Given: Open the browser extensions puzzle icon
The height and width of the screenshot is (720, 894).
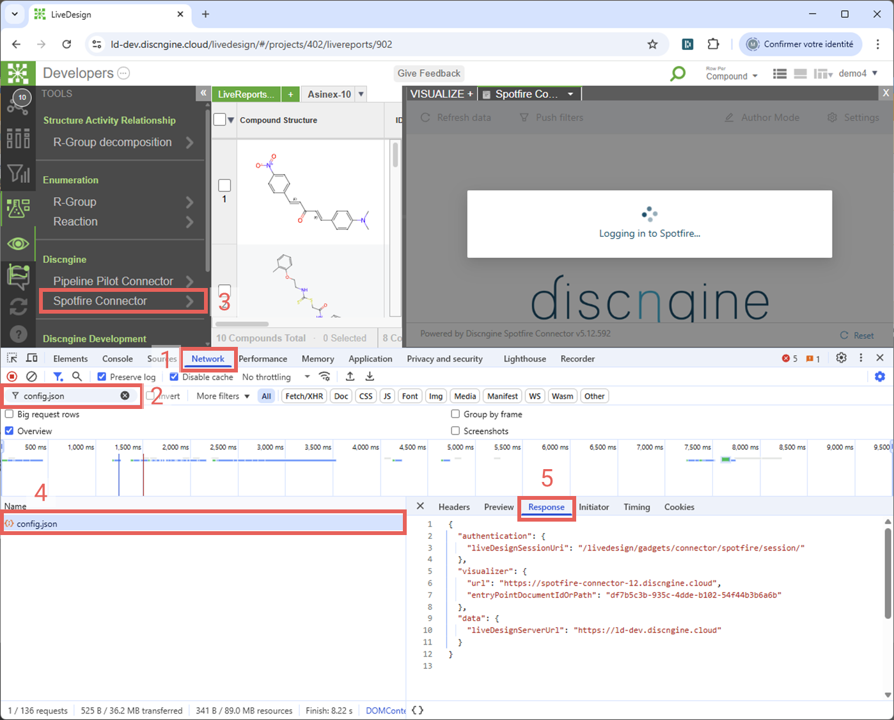Looking at the screenshot, I should tap(713, 44).
